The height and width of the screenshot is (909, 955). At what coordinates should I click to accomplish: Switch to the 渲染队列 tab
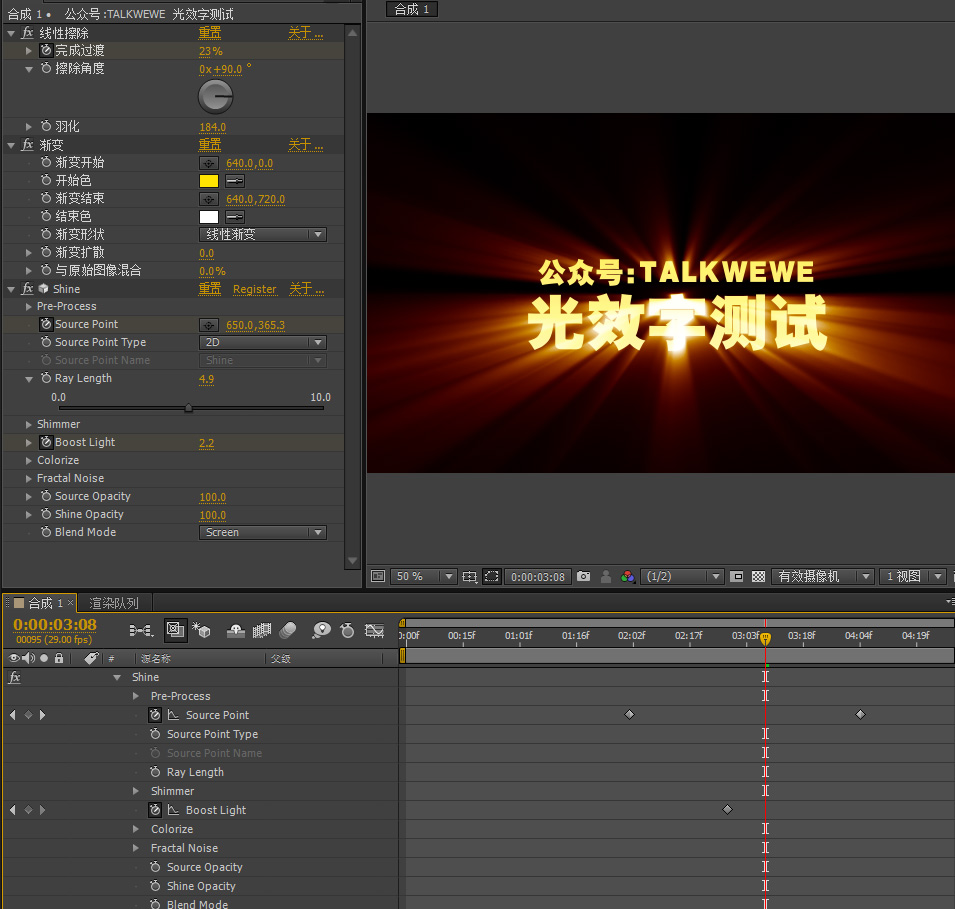(x=114, y=603)
